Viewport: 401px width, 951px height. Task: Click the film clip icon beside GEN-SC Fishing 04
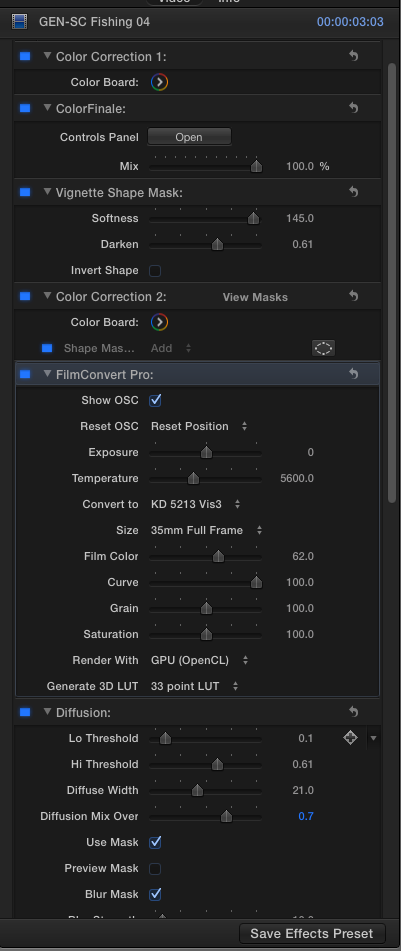[x=19, y=22]
